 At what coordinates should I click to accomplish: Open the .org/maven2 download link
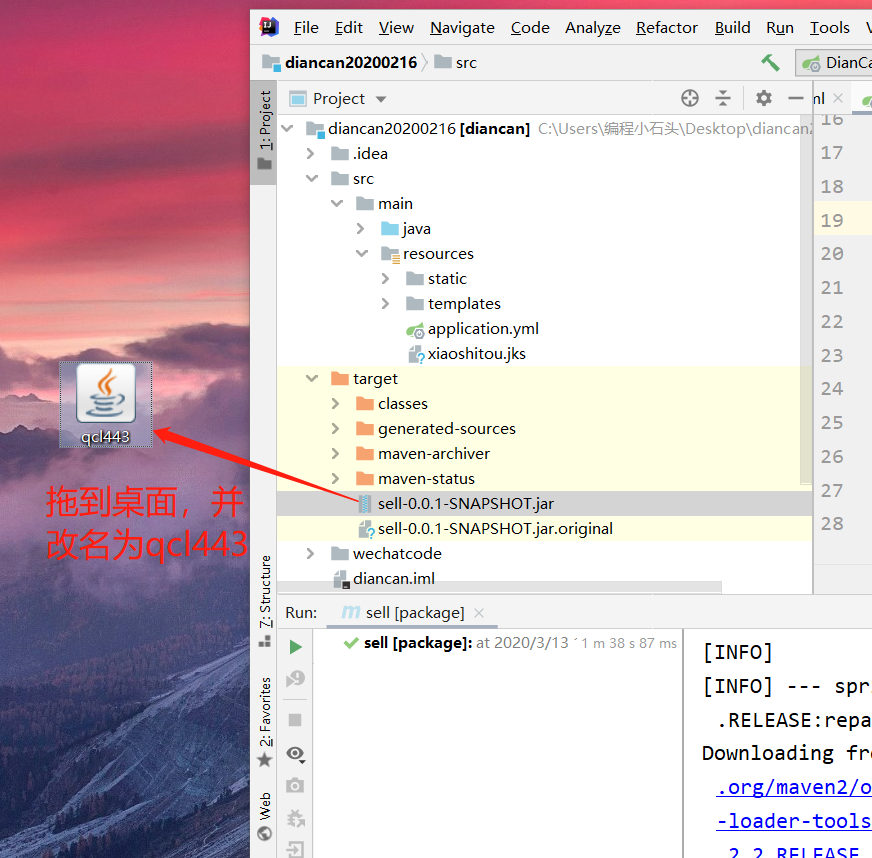[794, 787]
